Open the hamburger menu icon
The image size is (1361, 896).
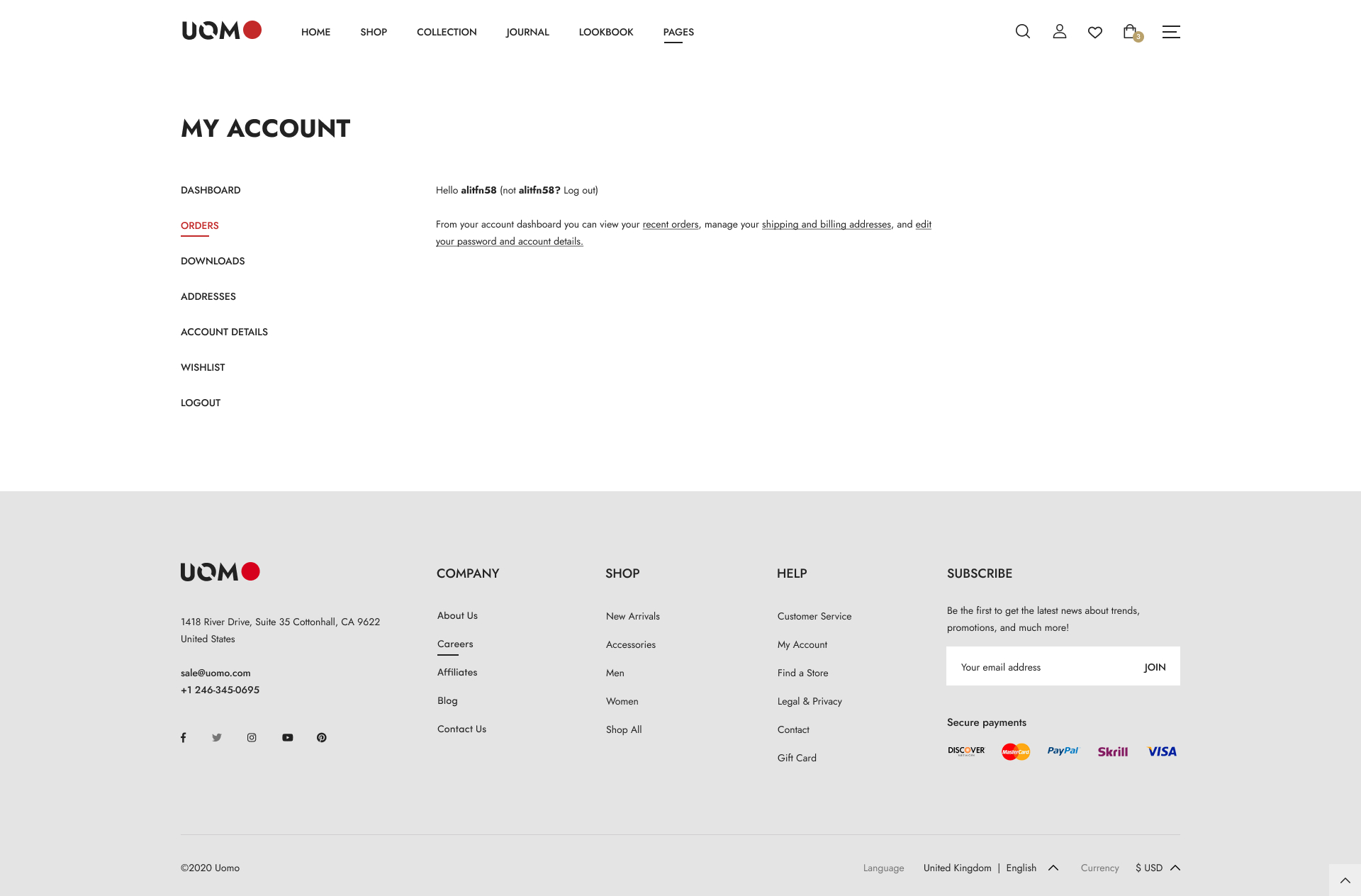pos(1170,31)
